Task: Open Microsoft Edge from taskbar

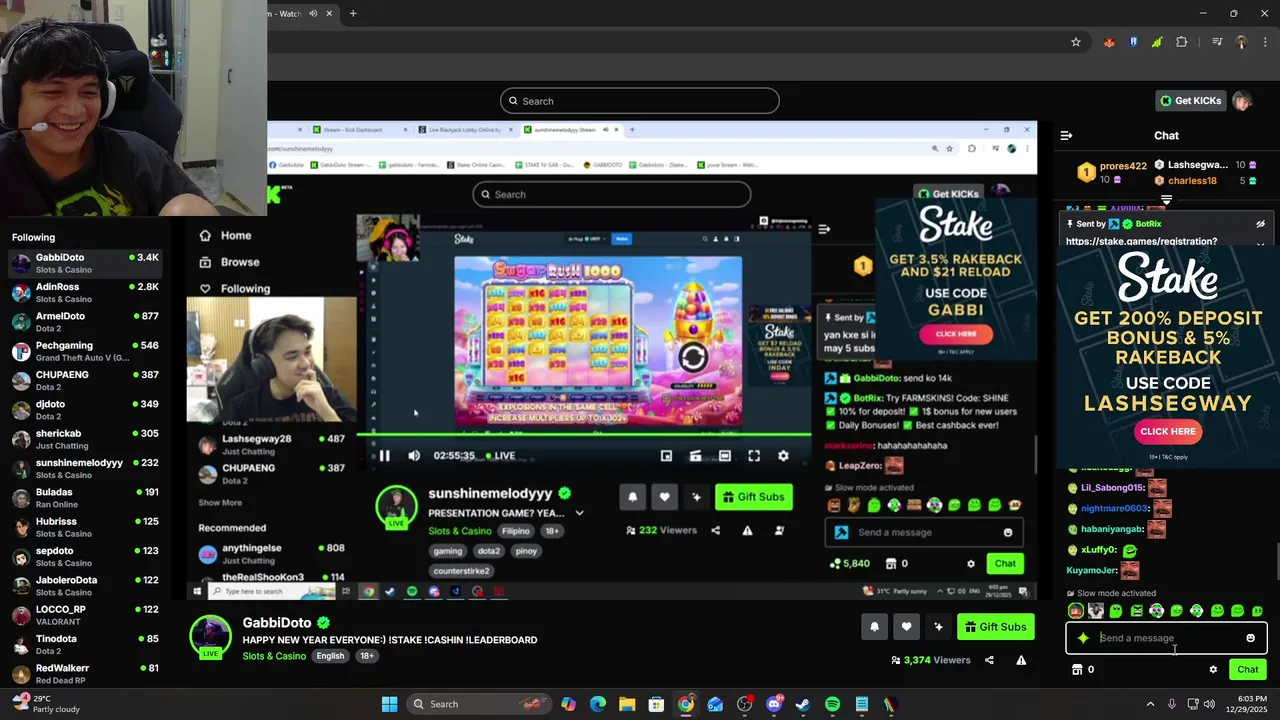Action: click(598, 704)
